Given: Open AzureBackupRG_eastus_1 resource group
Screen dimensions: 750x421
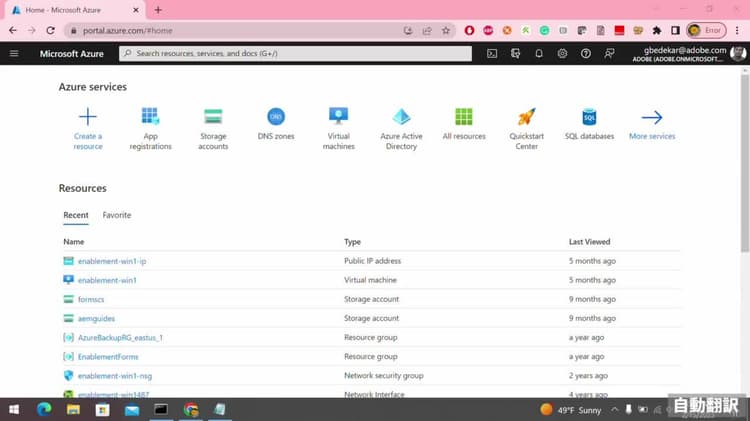Looking at the screenshot, I should coord(120,338).
